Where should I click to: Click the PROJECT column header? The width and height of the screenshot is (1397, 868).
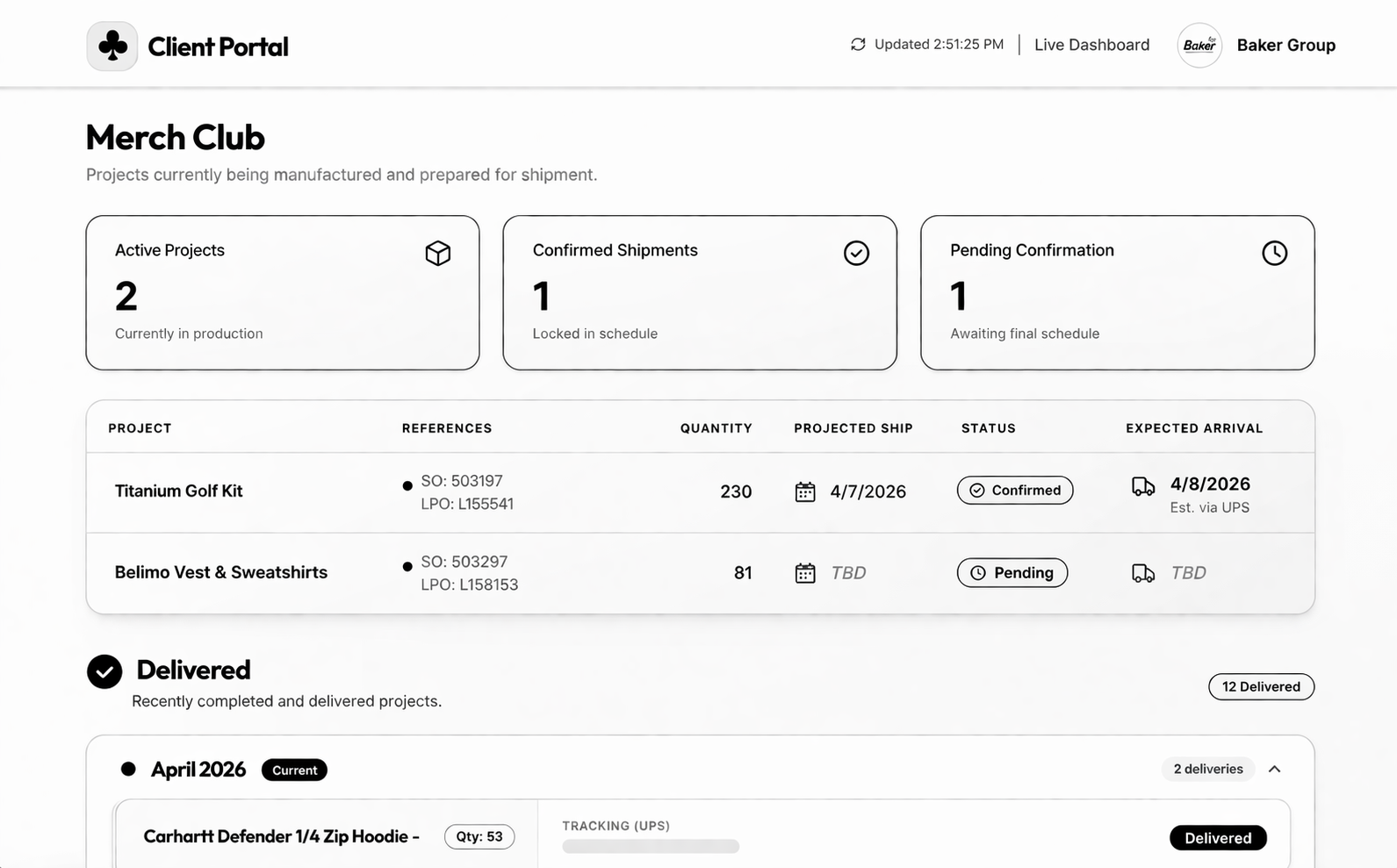click(140, 428)
